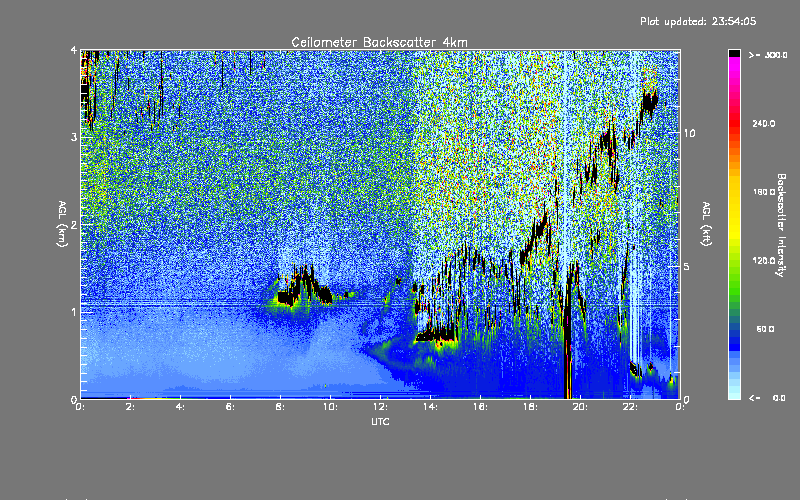800x500 pixels.
Task: Click the green section of the colorbar
Action: point(734,281)
